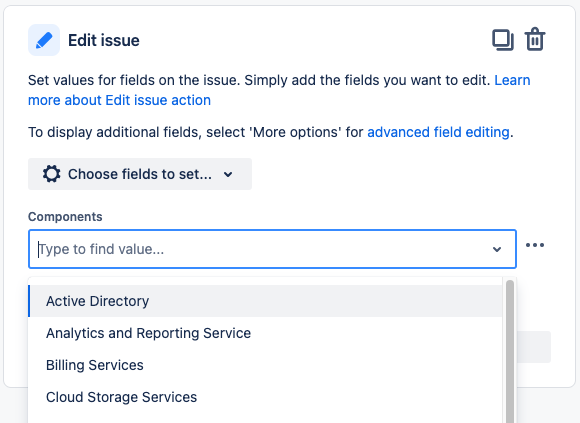
Task: Delete the Edit issue action via trash icon
Action: click(535, 39)
